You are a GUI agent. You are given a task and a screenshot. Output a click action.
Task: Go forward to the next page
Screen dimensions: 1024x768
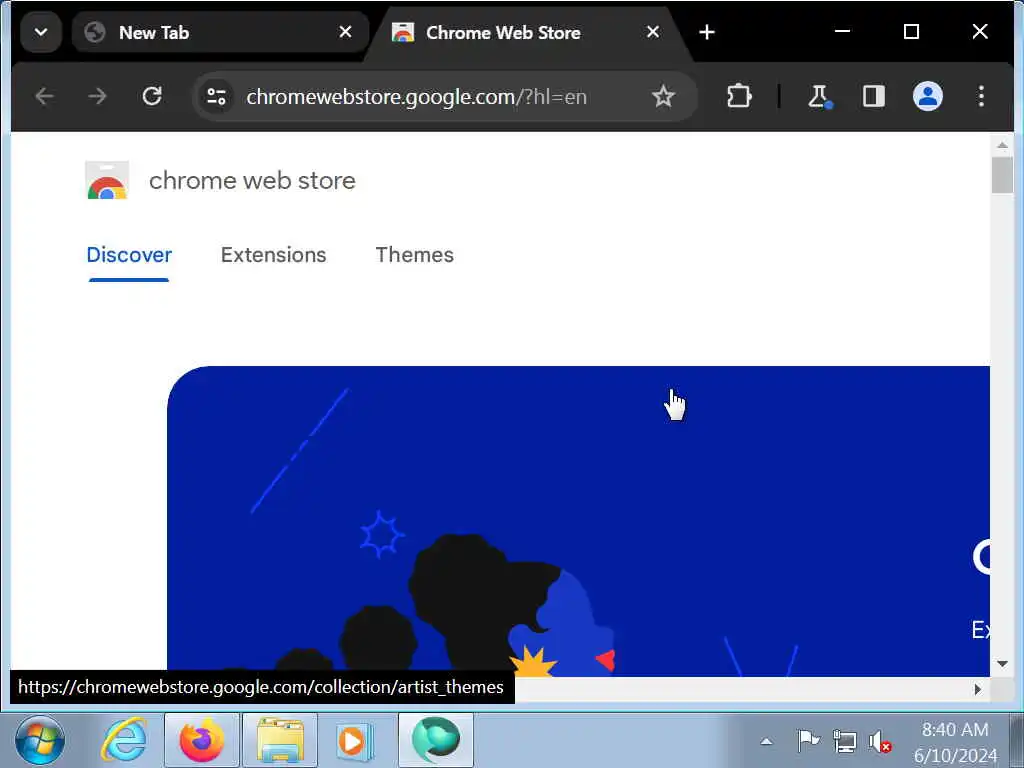(97, 97)
